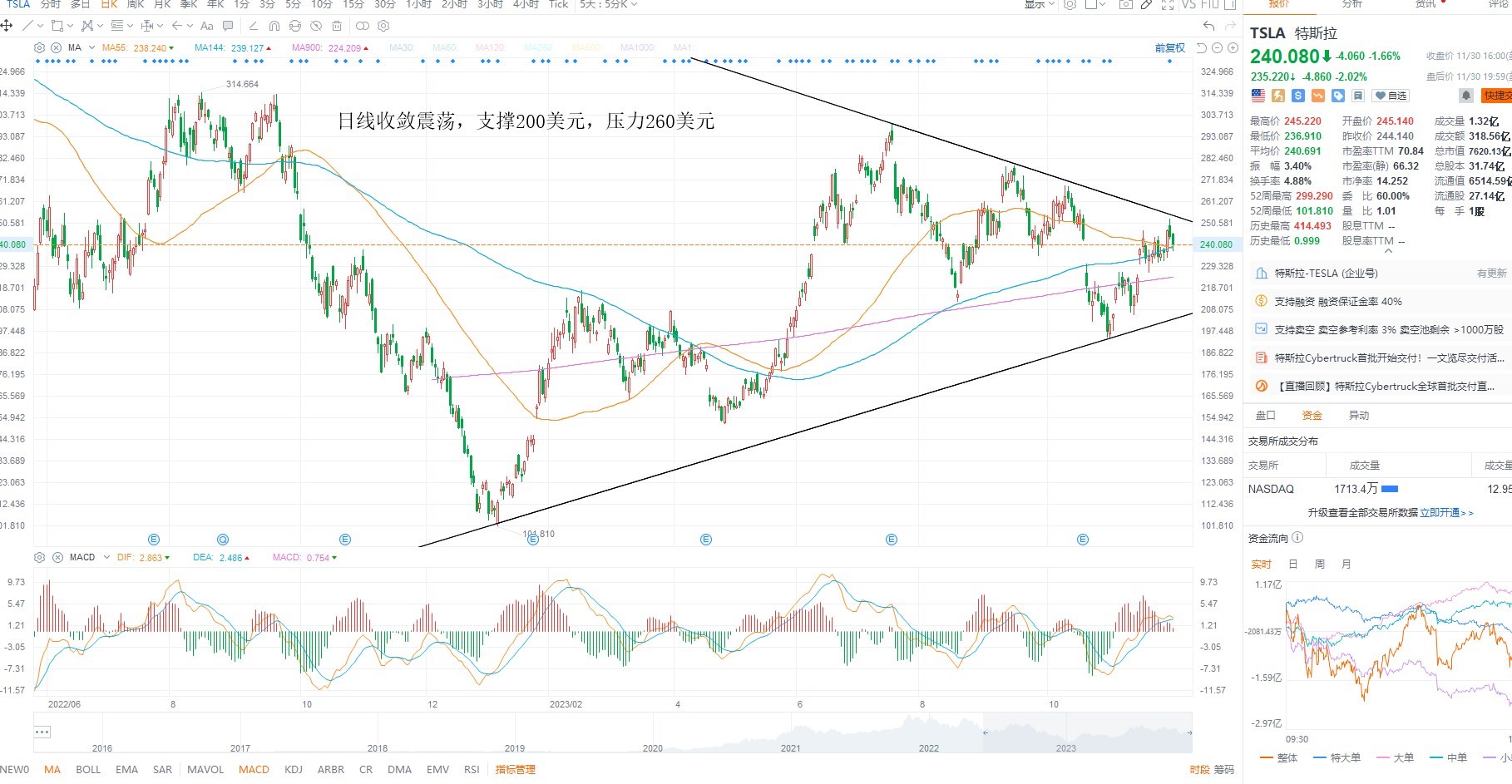The height and width of the screenshot is (784, 1512).
Task: Expand rectangle tool options arrow
Action: pyautogui.click(x=70, y=26)
